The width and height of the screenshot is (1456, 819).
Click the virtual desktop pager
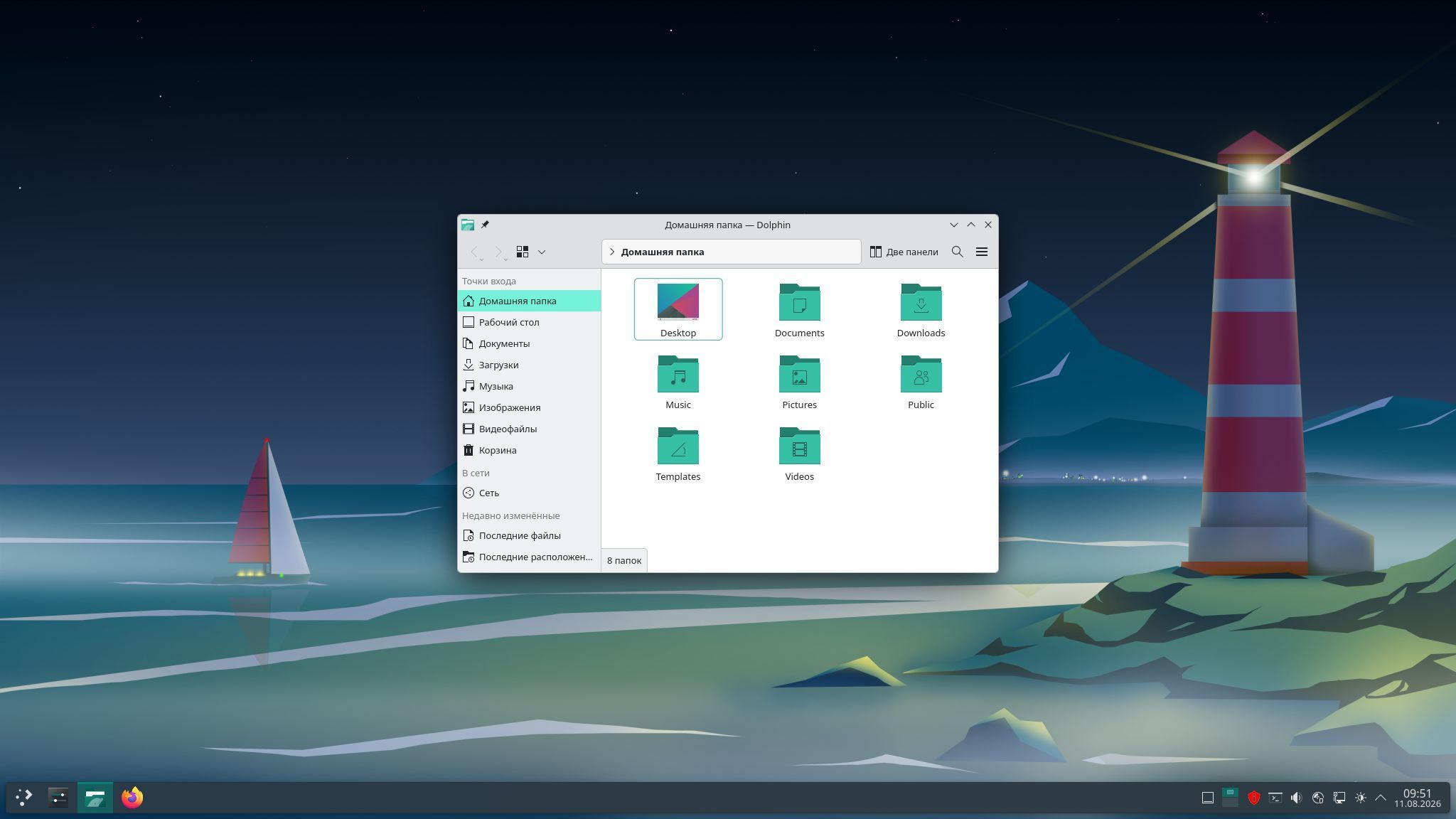click(x=1230, y=798)
